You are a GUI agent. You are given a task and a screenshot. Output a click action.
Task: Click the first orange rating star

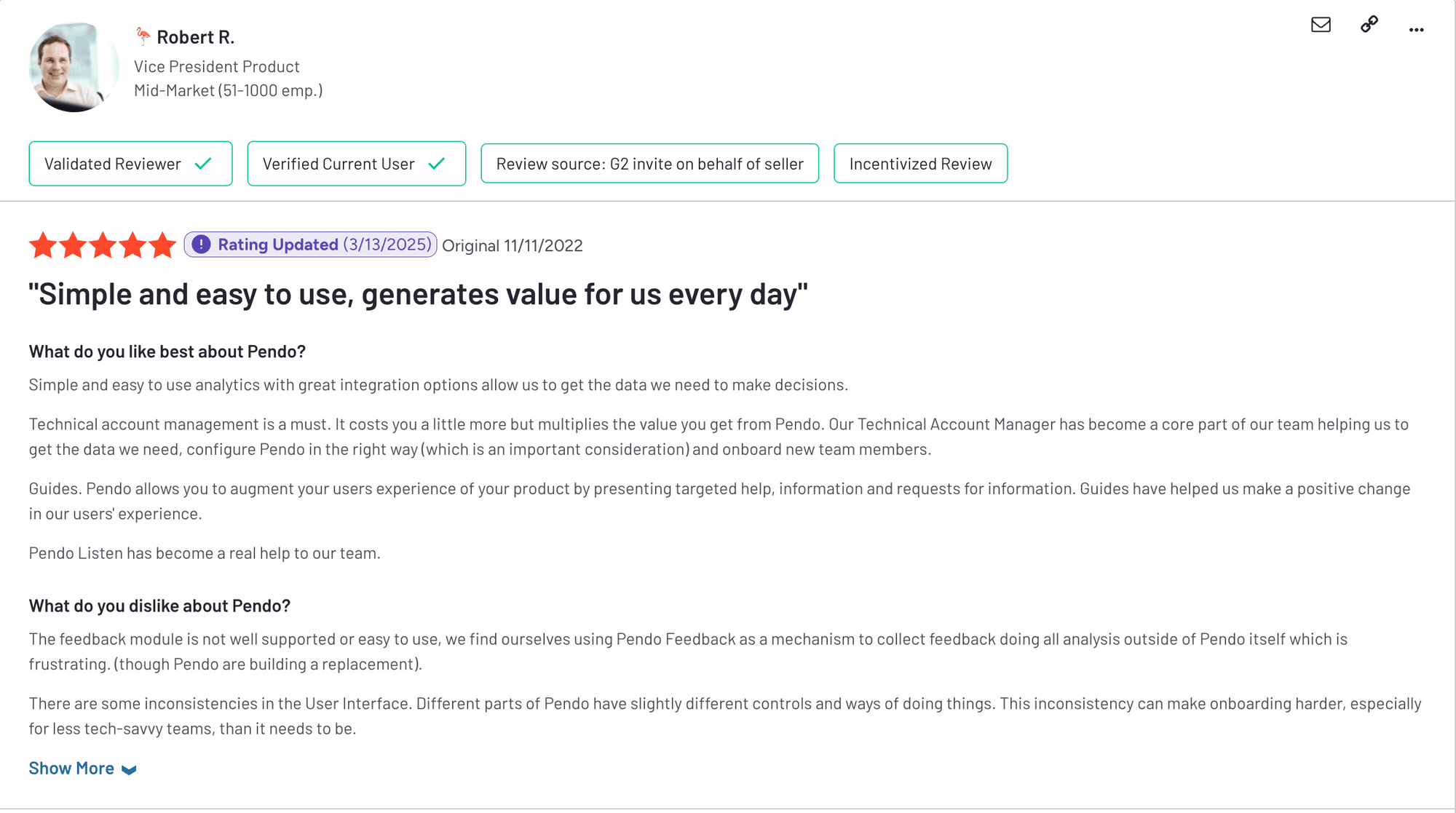point(43,245)
